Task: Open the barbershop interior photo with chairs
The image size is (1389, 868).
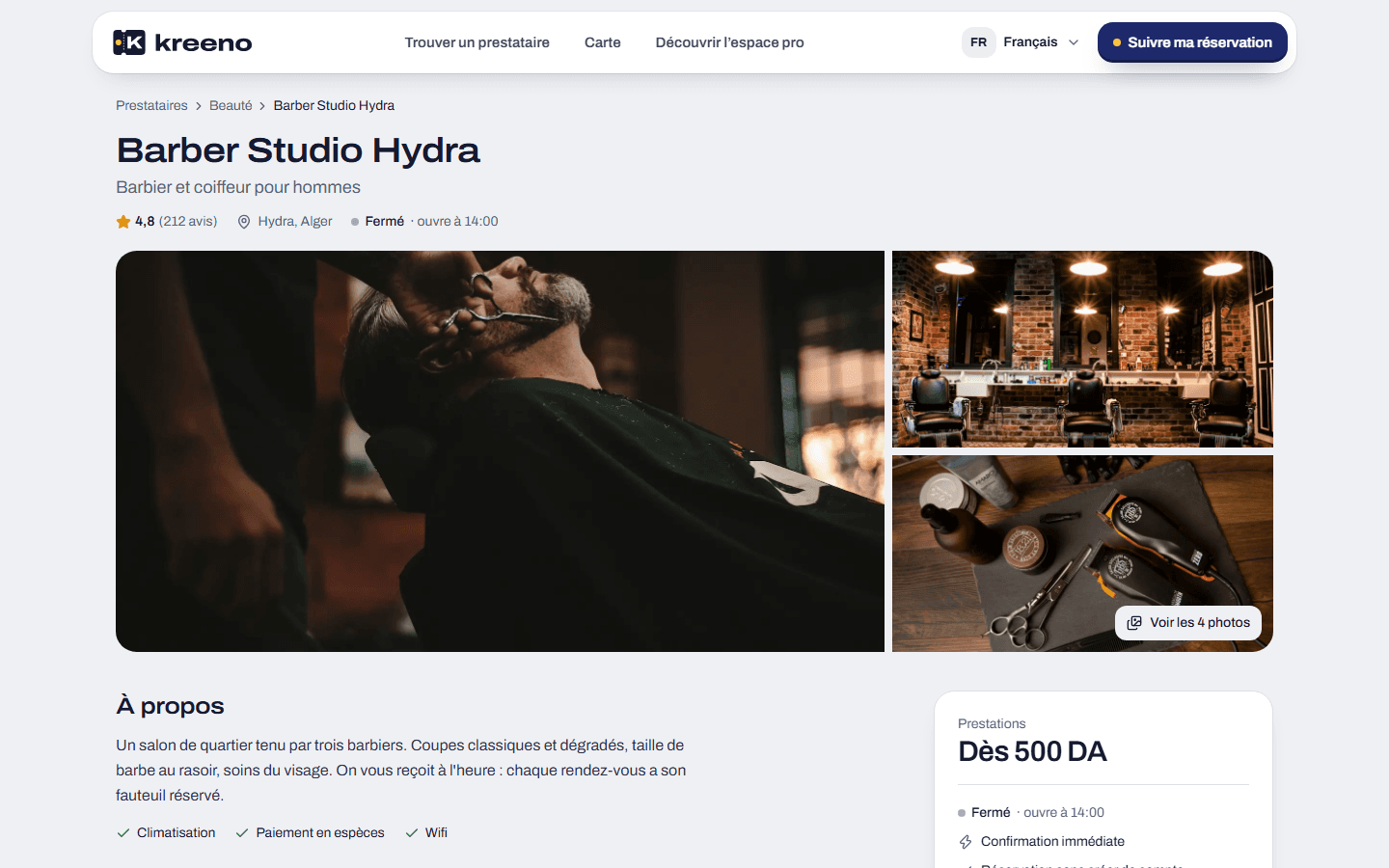Action: coord(1082,349)
